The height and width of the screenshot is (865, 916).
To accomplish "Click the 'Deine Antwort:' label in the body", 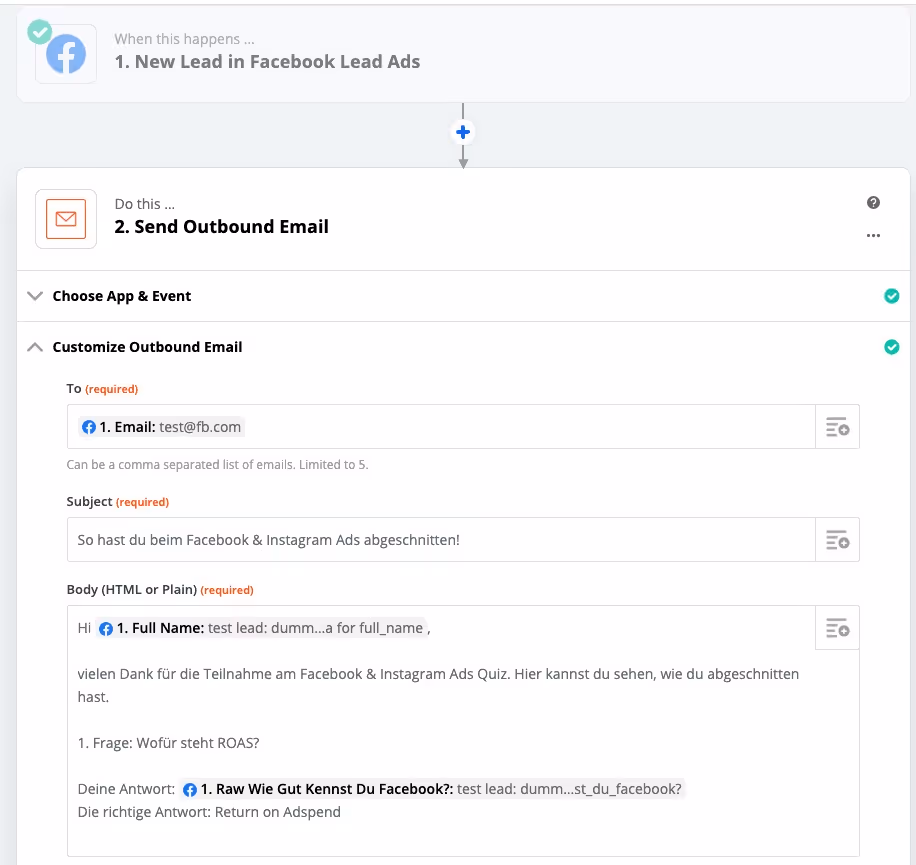I will pos(126,789).
